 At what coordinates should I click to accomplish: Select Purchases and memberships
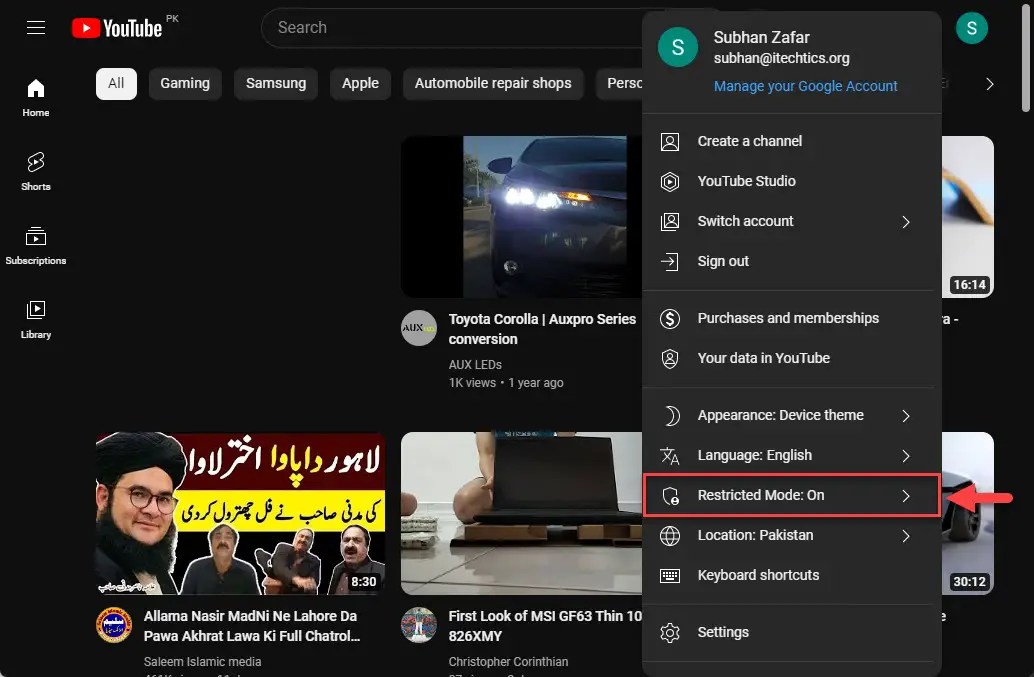pyautogui.click(x=787, y=318)
